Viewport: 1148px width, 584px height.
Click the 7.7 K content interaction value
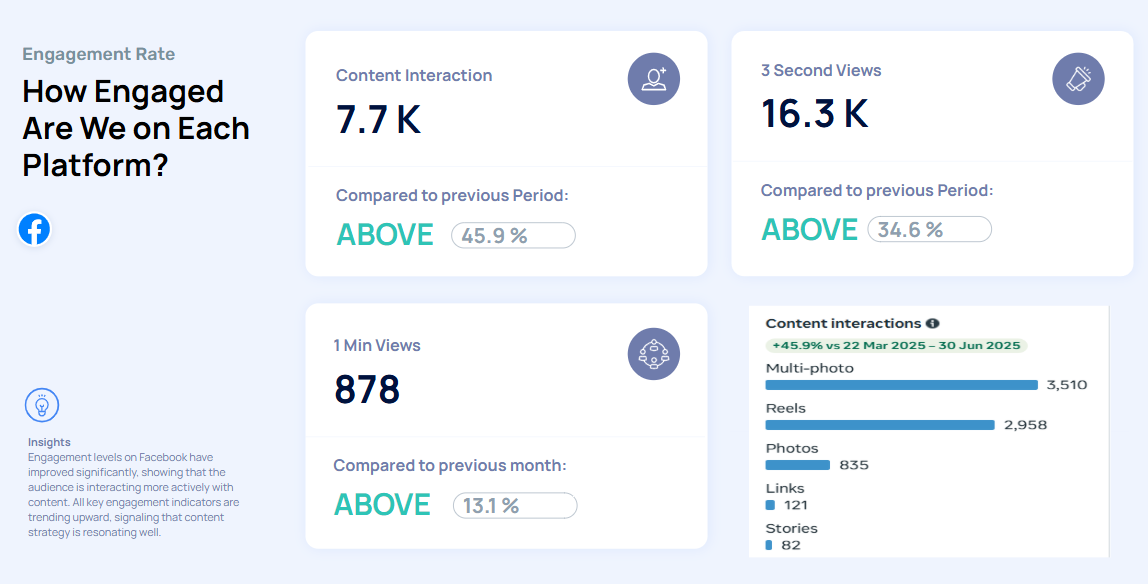(378, 119)
